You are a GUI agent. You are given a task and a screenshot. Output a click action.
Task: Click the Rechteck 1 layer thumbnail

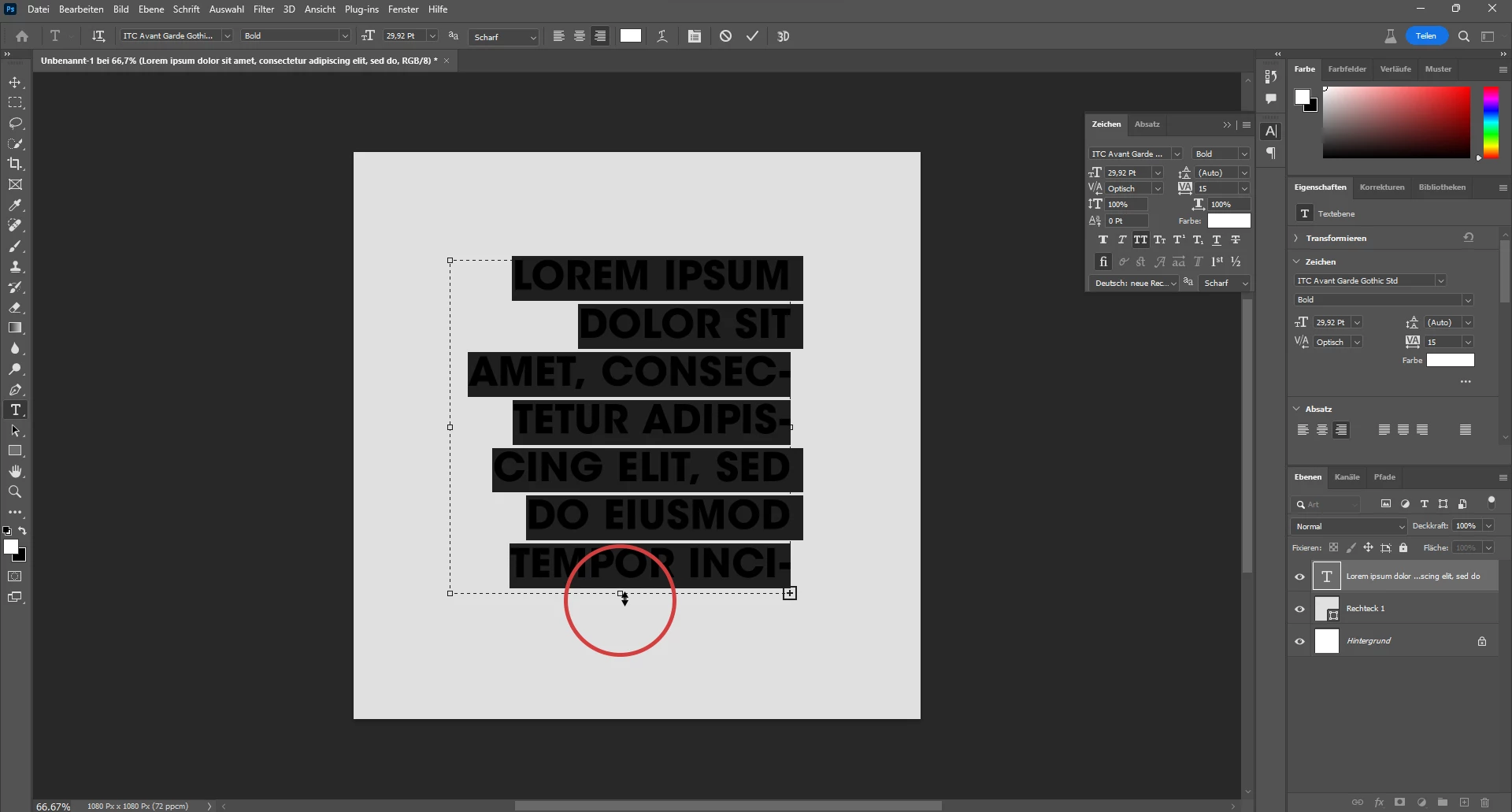click(1327, 609)
